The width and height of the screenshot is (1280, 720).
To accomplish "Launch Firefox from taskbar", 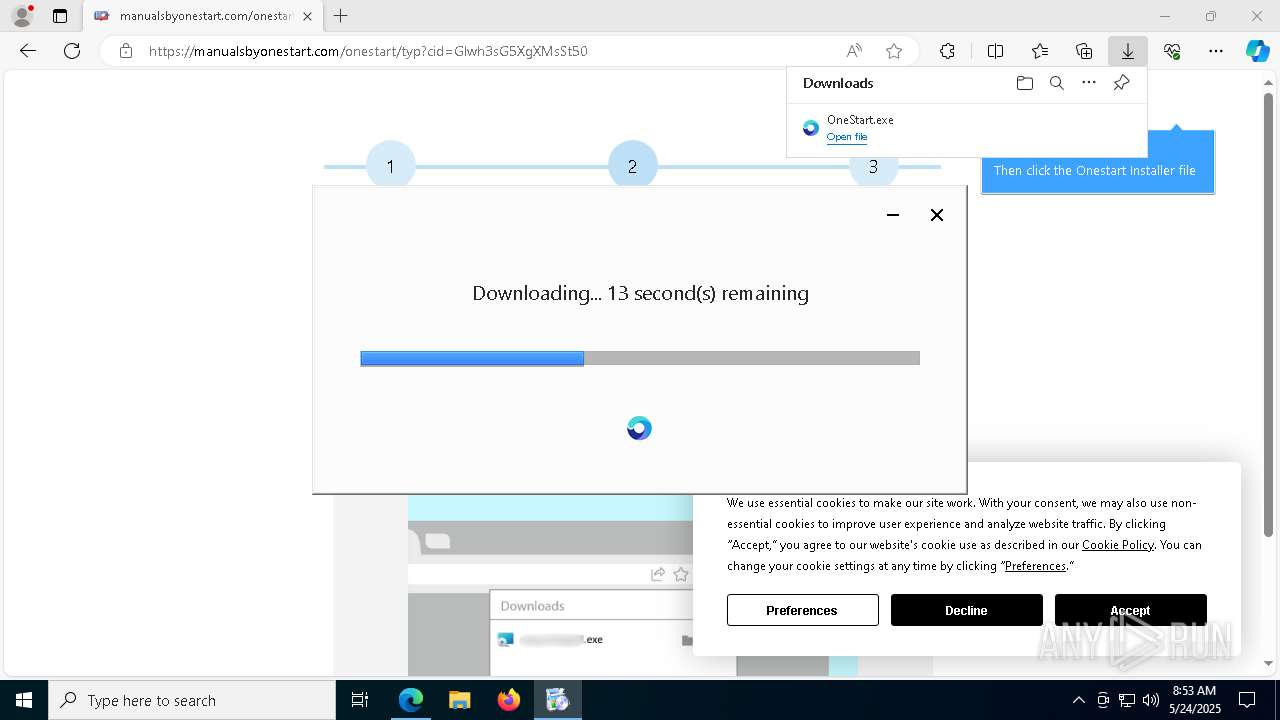I will pos(509,700).
